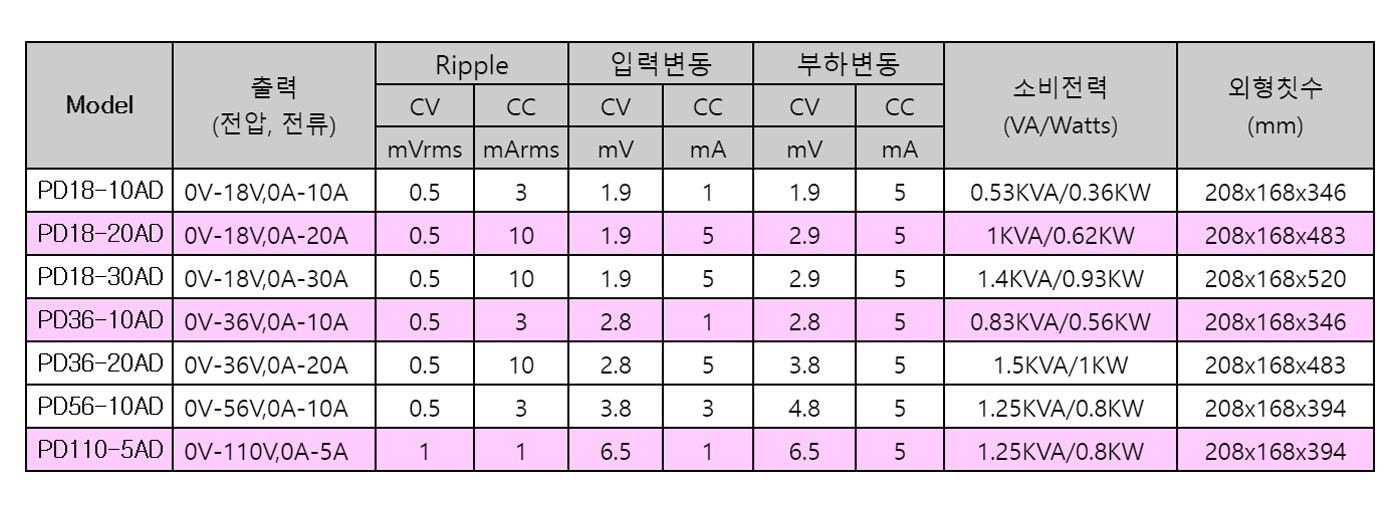The width and height of the screenshot is (1400, 513).
Task: Select the 1.4KVA/0.93KW power cell
Action: tap(1060, 277)
